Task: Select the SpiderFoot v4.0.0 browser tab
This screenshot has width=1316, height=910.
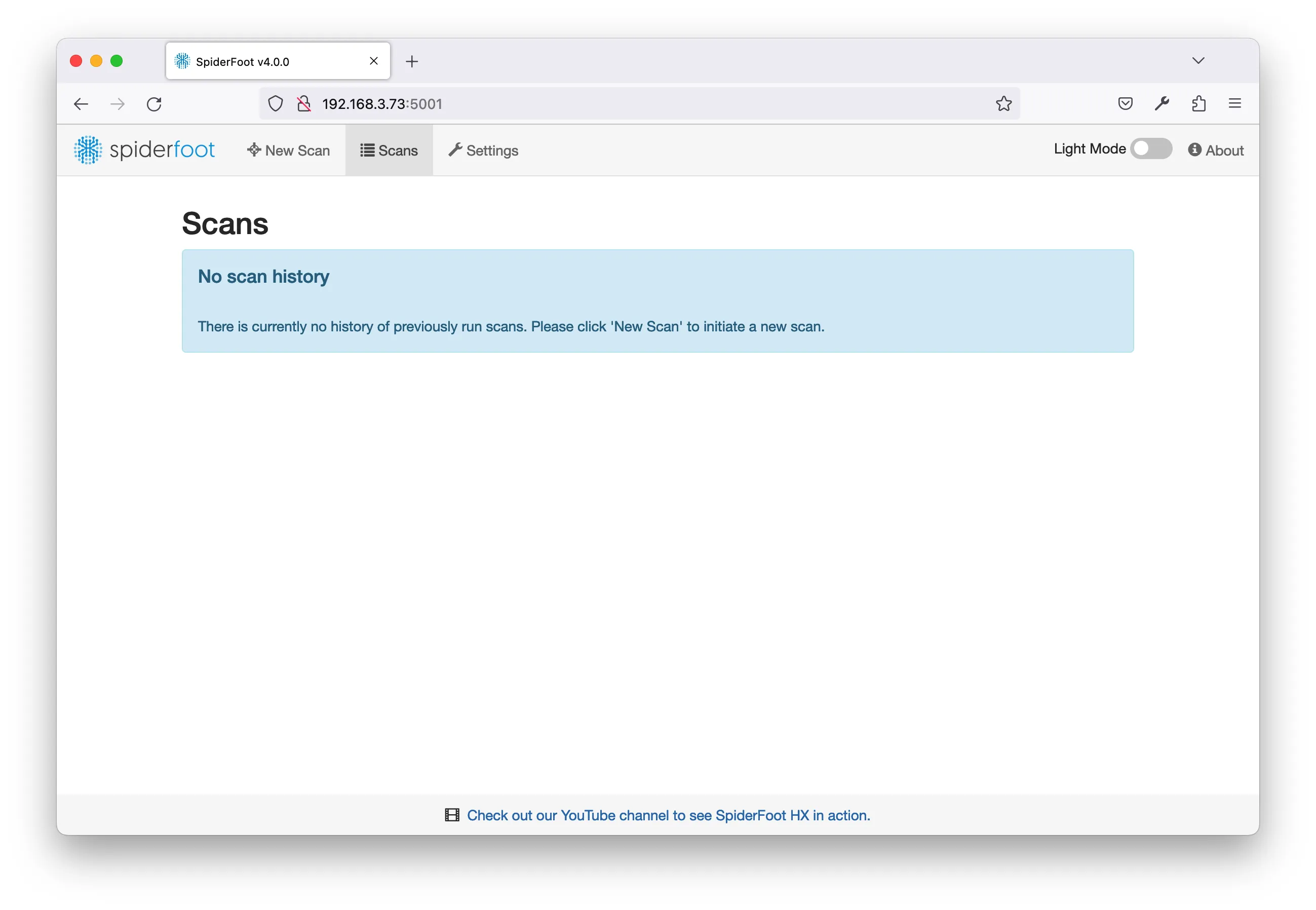Action: pyautogui.click(x=278, y=60)
